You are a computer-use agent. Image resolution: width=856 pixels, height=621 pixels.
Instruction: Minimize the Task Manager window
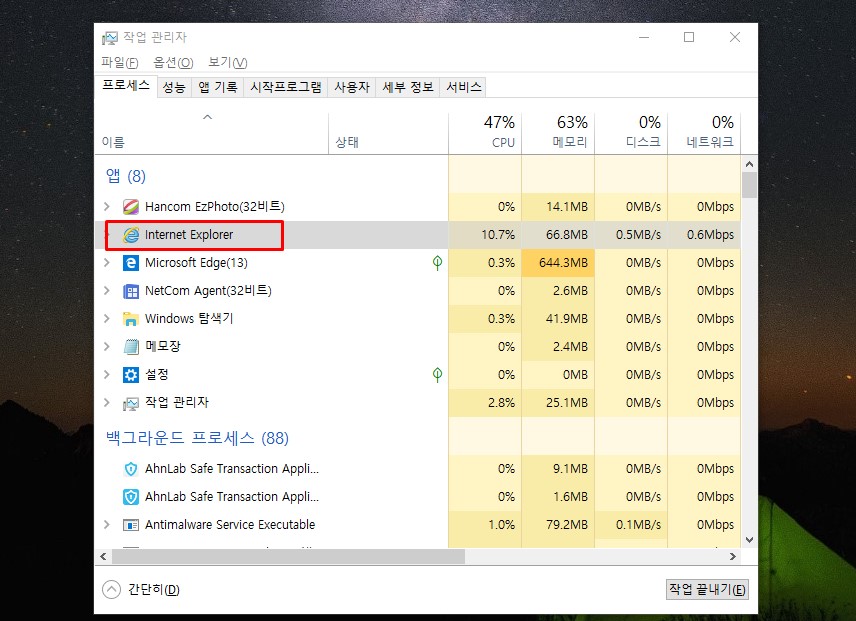click(x=644, y=37)
